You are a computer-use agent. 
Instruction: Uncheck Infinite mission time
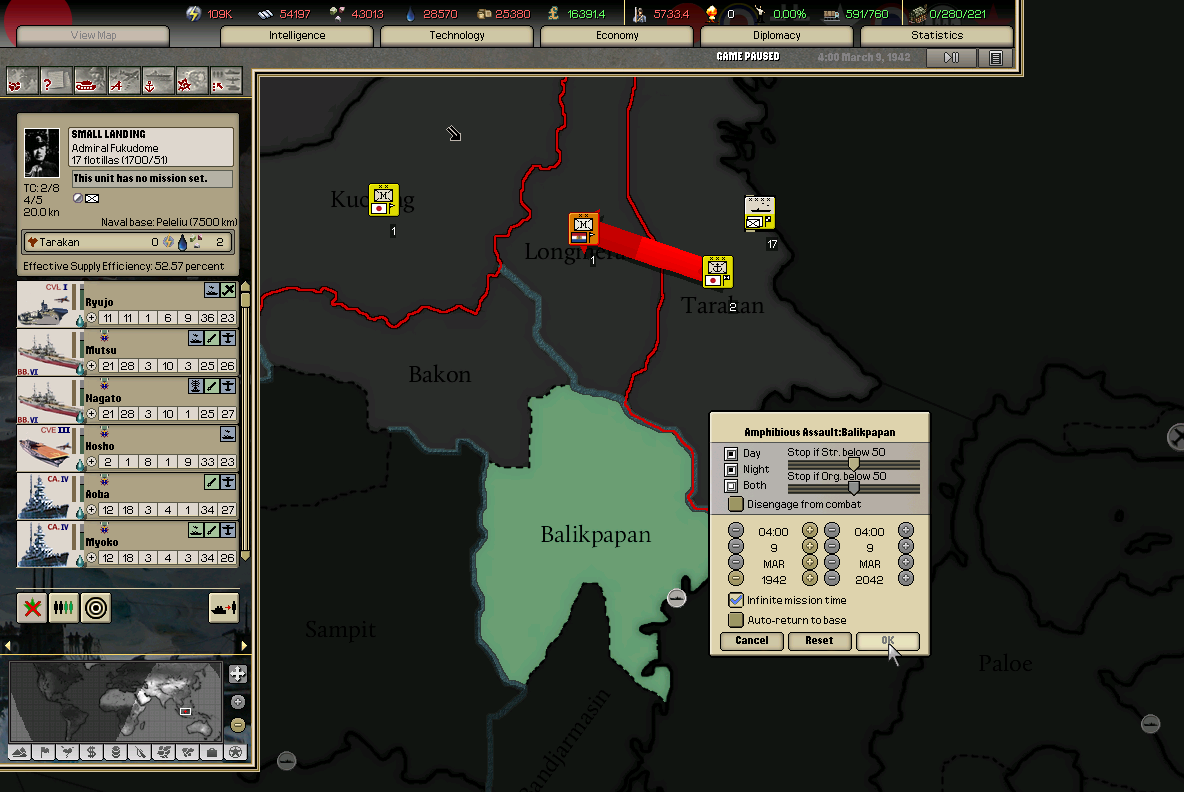736,600
